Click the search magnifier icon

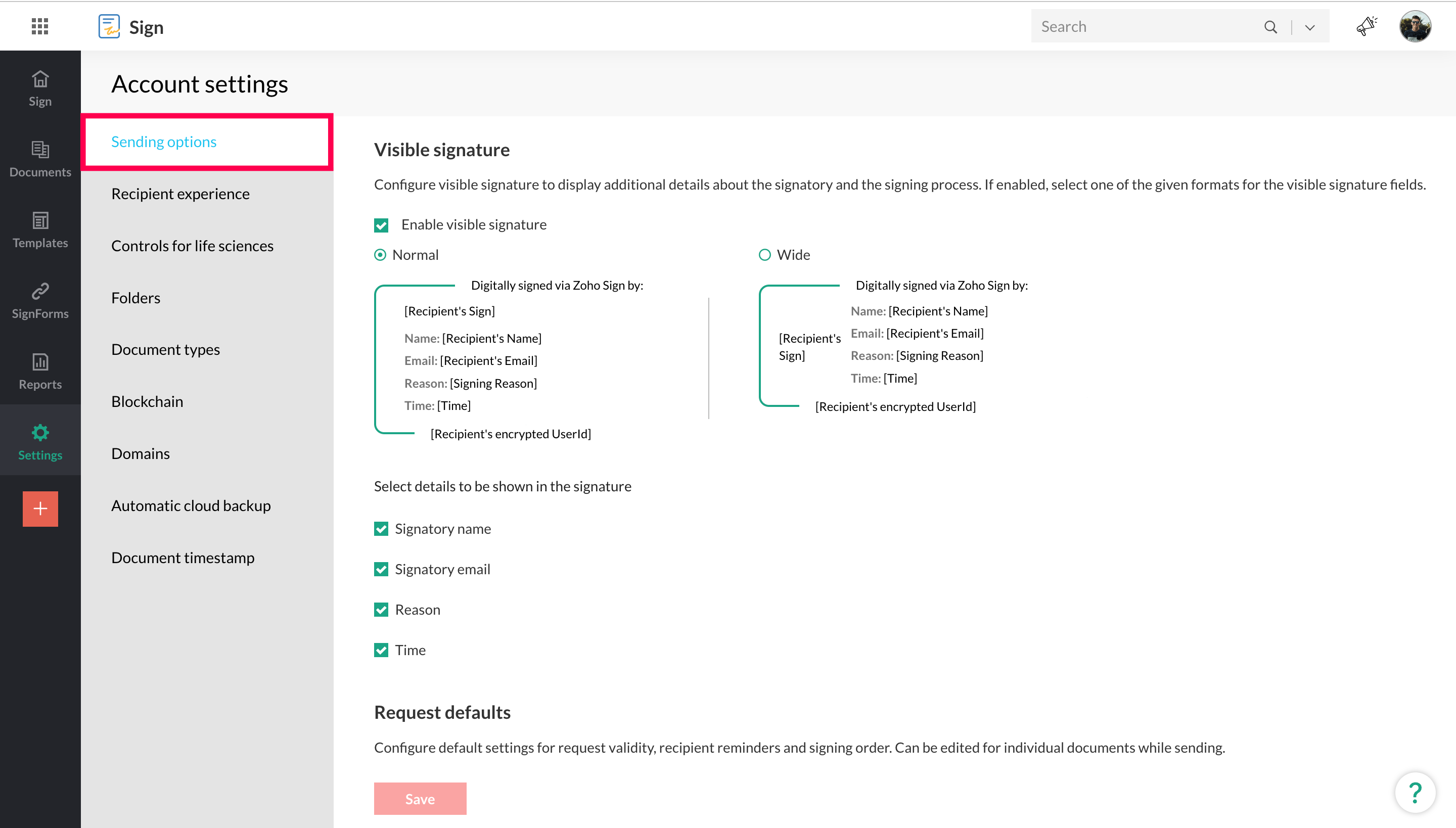[1270, 27]
